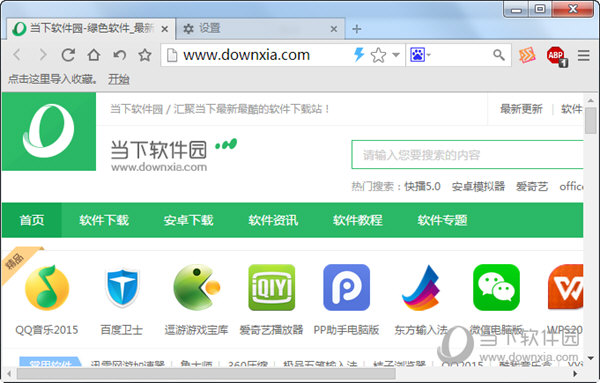Viewport: 600px width, 383px height.
Task: Click the horizontal scrollbar right arrow
Action: [575, 373]
